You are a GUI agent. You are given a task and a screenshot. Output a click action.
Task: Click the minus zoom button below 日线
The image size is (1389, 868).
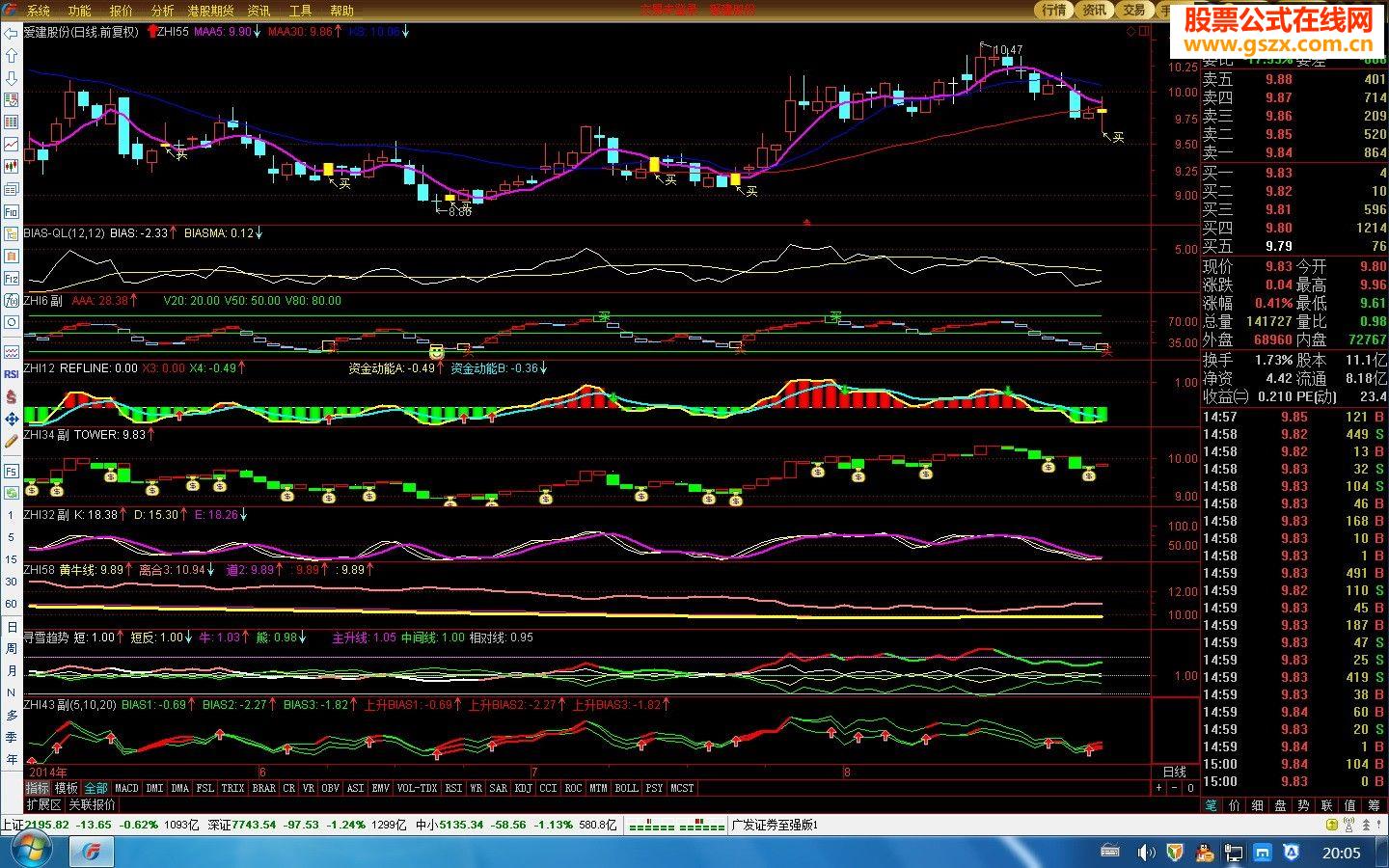pos(1174,788)
